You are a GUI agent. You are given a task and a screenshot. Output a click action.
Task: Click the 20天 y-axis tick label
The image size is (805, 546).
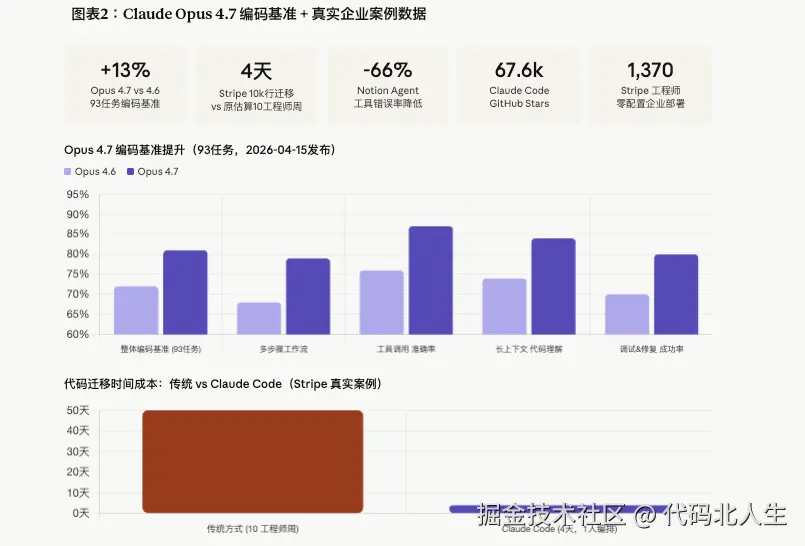78,472
